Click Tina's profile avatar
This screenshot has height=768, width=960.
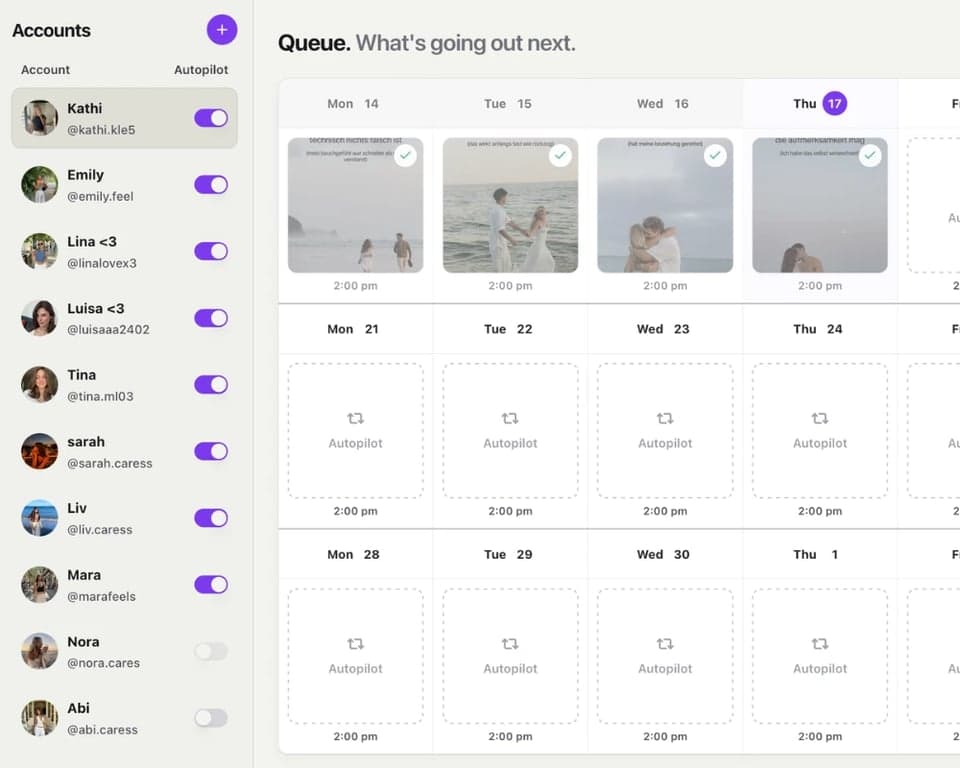[40, 385]
